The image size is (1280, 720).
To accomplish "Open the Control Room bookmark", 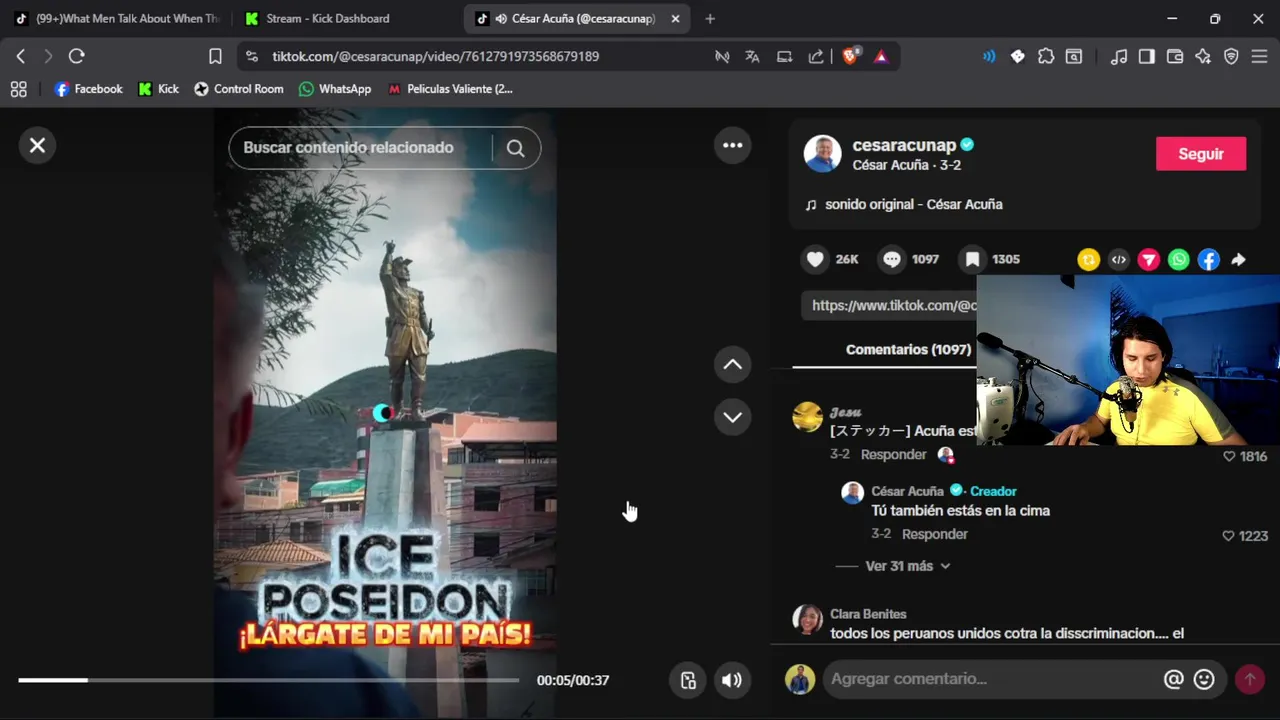I will pyautogui.click(x=238, y=89).
